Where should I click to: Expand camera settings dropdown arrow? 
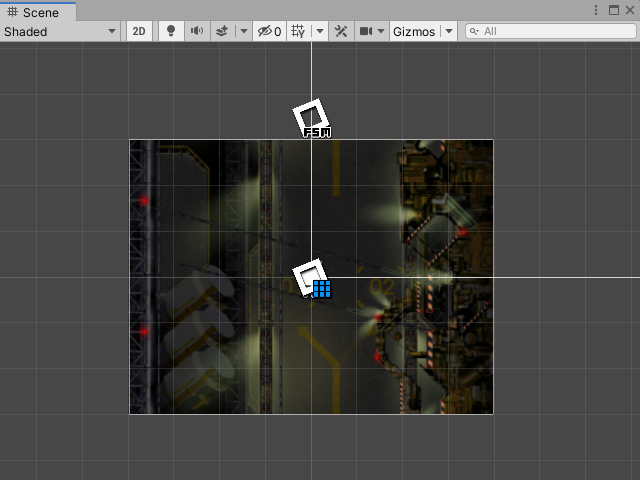[381, 31]
